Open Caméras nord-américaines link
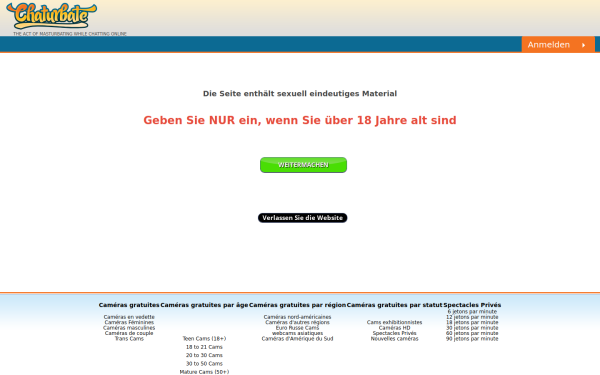 (297, 317)
